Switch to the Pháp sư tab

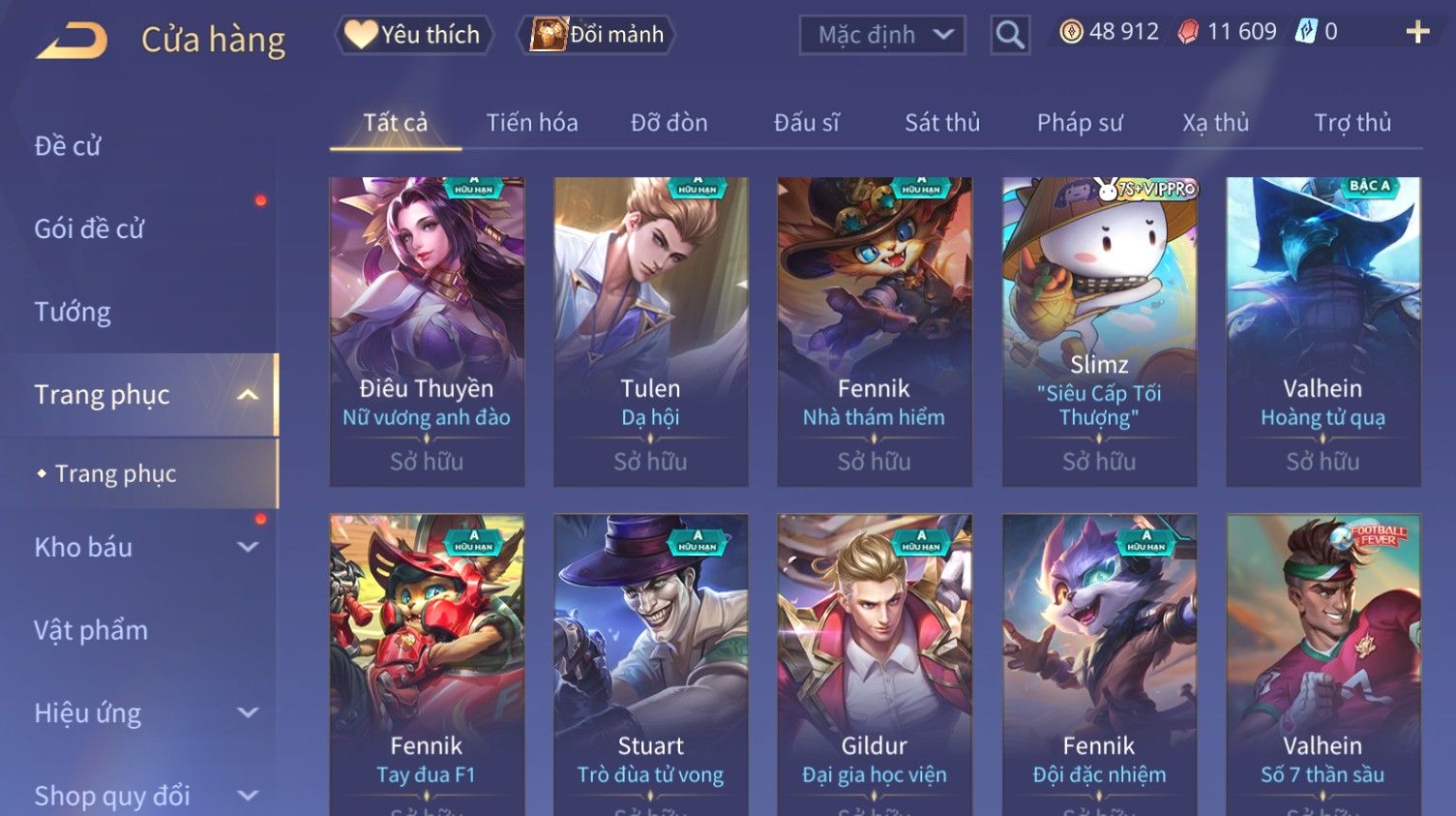1080,123
